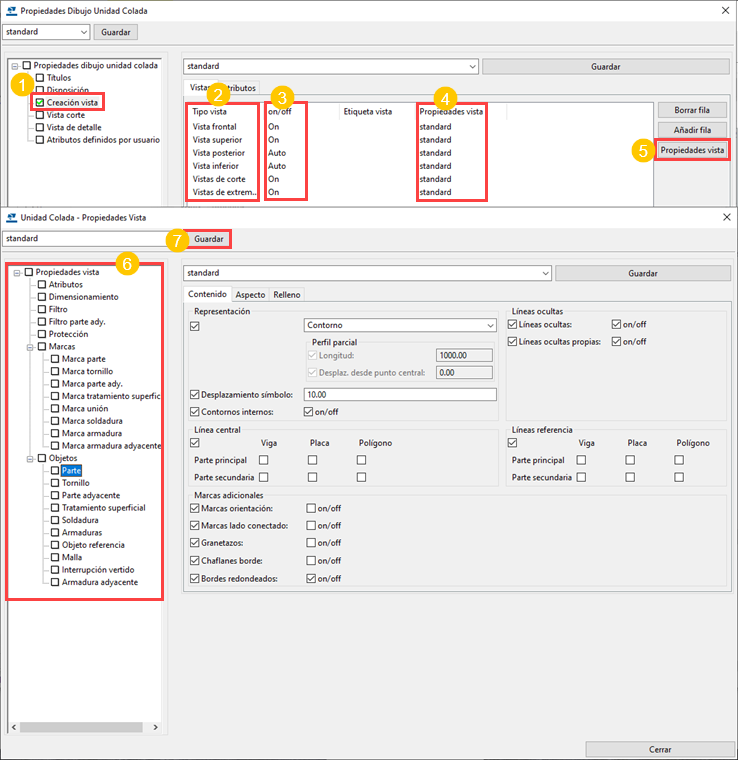Click the Títulos tree item
The image size is (738, 760).
(x=59, y=78)
